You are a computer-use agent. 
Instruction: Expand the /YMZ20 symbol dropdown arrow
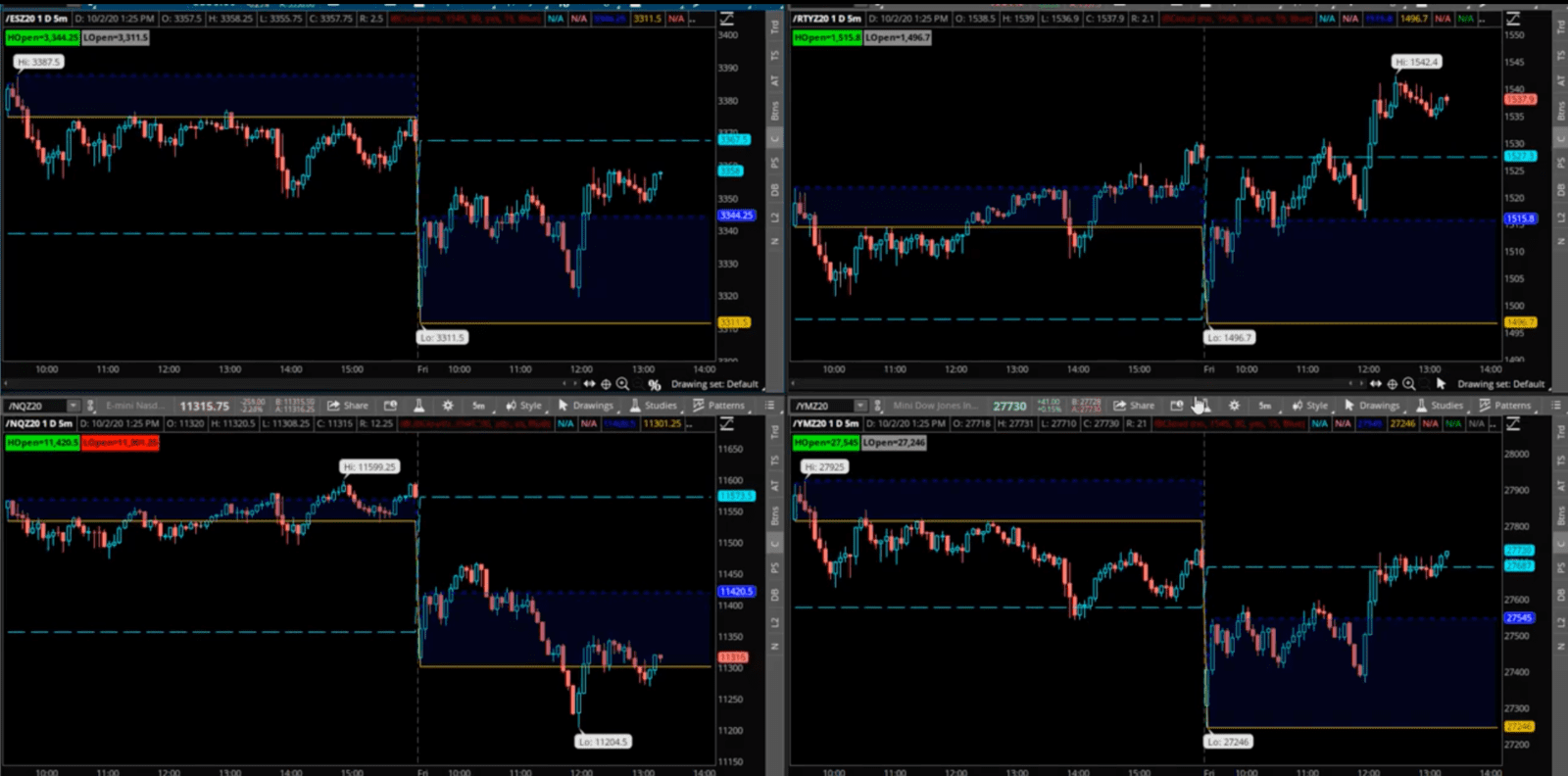pos(859,406)
